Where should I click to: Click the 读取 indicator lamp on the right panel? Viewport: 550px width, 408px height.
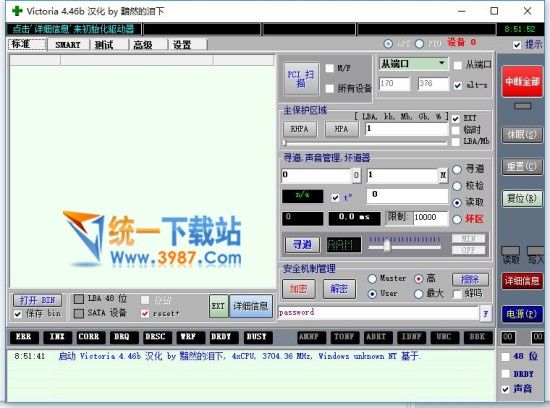click(510, 250)
